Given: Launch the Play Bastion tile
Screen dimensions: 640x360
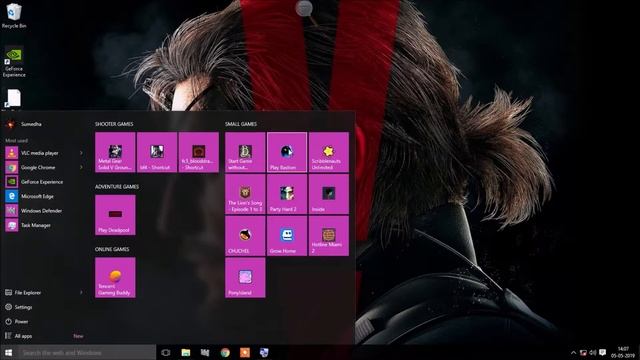Looking at the screenshot, I should (x=287, y=152).
